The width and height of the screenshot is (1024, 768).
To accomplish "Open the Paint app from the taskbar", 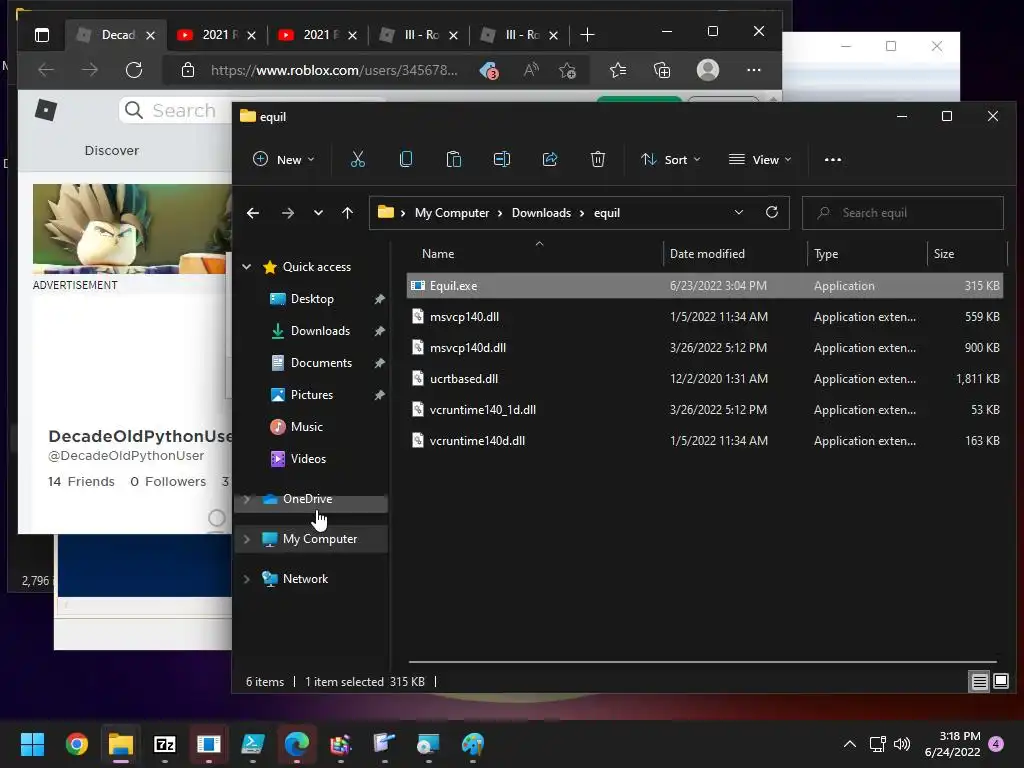I will [473, 744].
